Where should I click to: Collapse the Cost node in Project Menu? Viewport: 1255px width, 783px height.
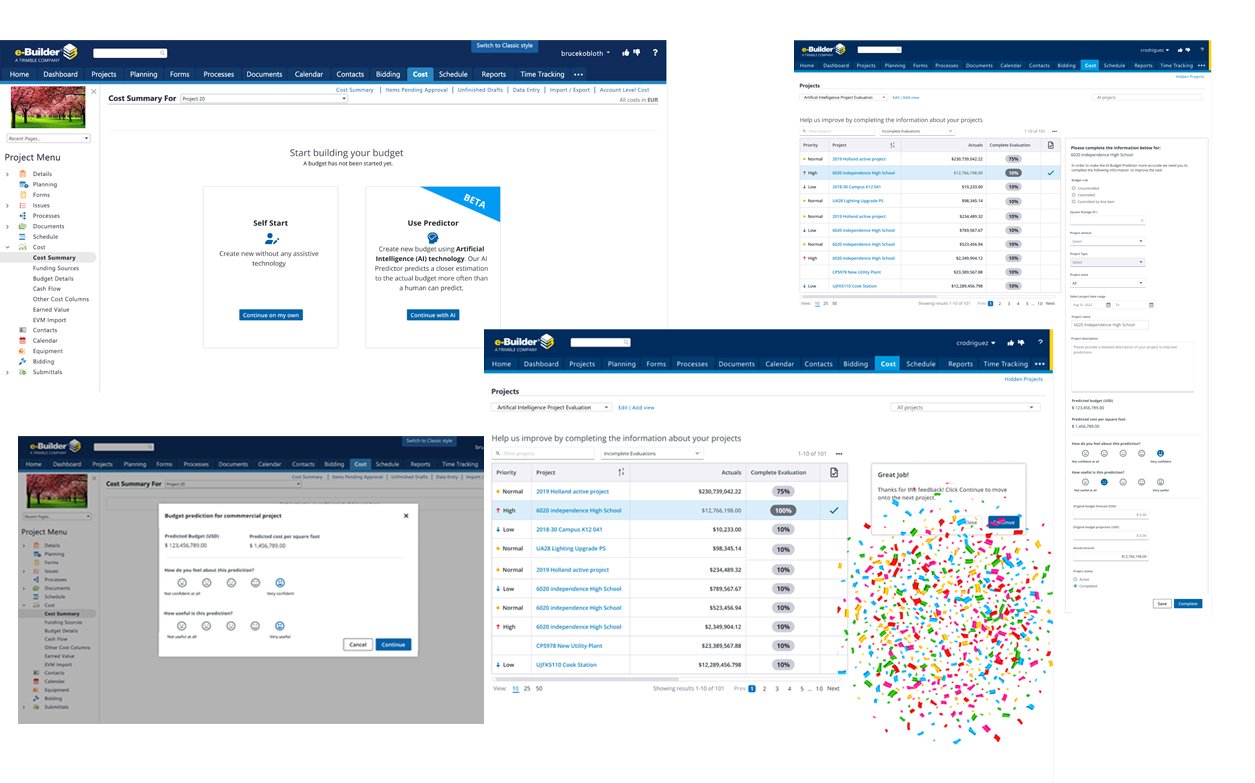click(x=8, y=247)
